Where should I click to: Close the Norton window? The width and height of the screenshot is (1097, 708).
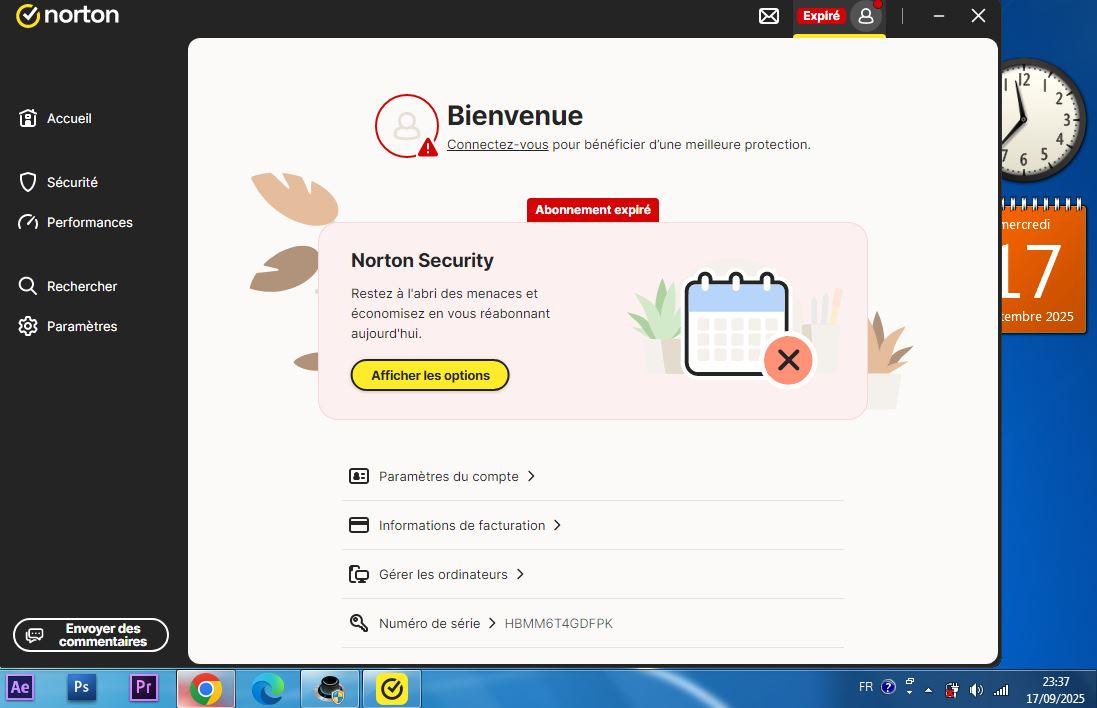coord(978,15)
